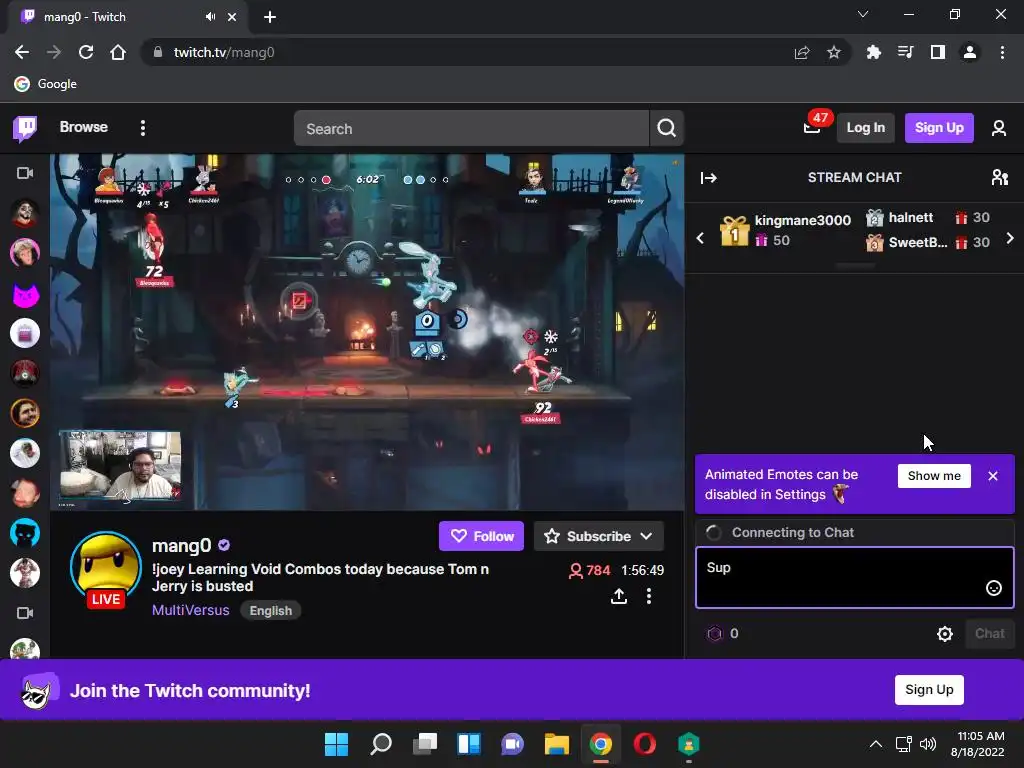Show next gift leaderboard entries
Image resolution: width=1024 pixels, height=768 pixels.
tap(1010, 238)
